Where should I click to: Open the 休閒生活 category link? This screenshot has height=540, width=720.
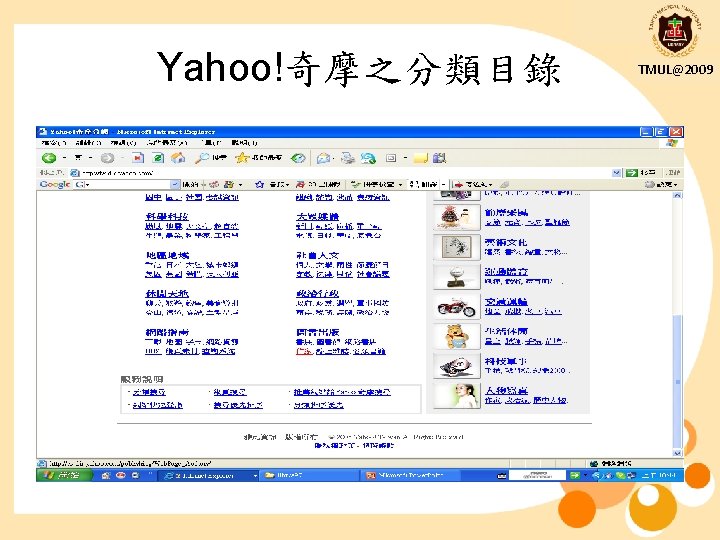167,293
